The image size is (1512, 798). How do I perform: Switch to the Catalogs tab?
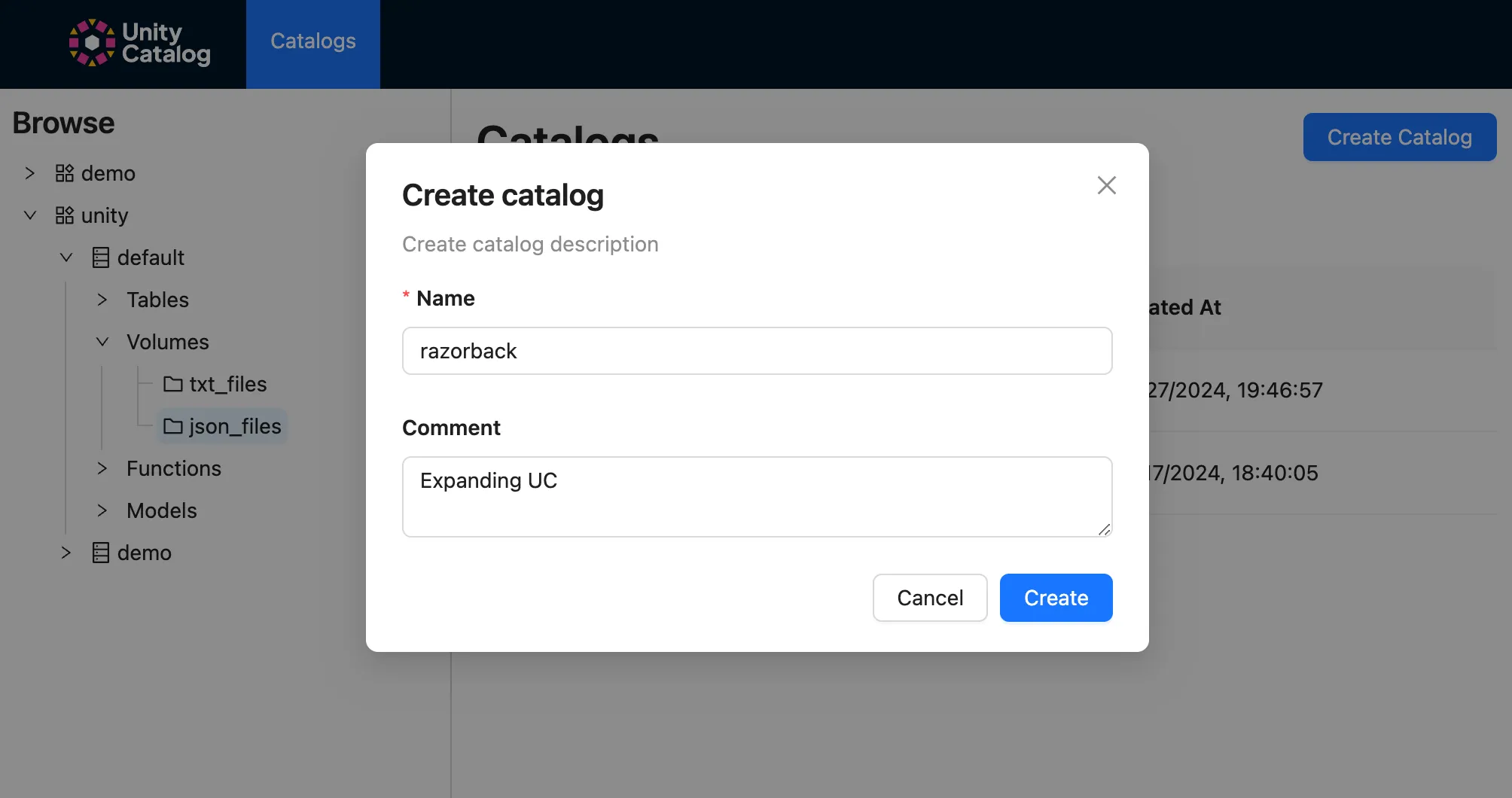(x=312, y=41)
